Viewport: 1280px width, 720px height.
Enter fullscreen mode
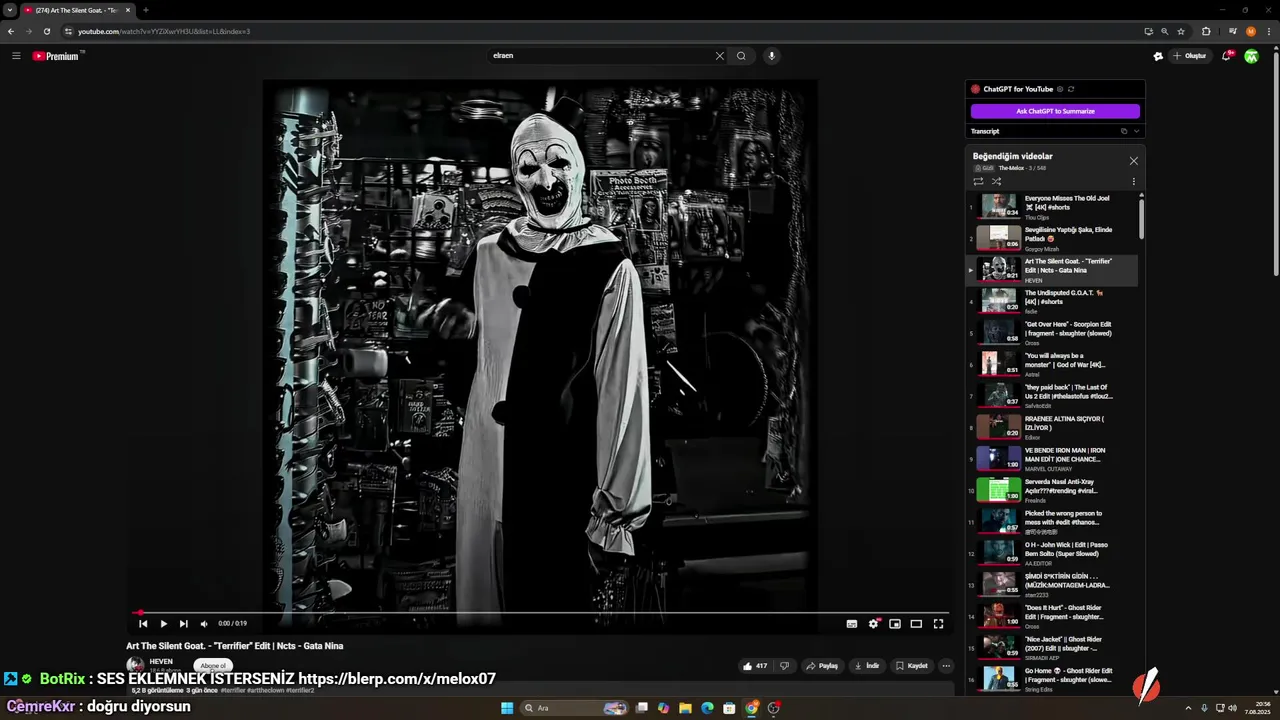938,624
